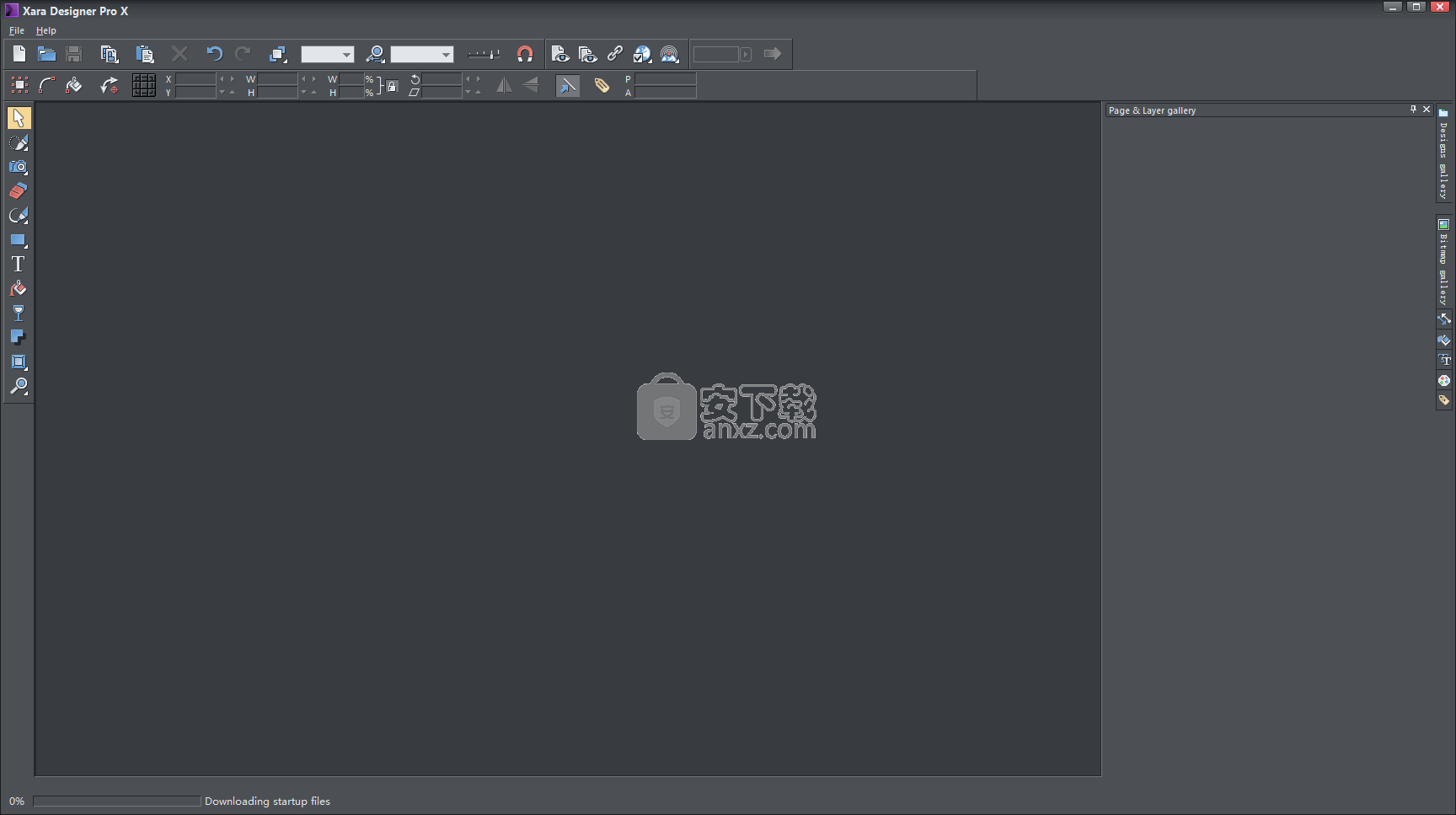The width and height of the screenshot is (1456, 815).
Task: Click the rotate center arrow icon
Action: (109, 84)
